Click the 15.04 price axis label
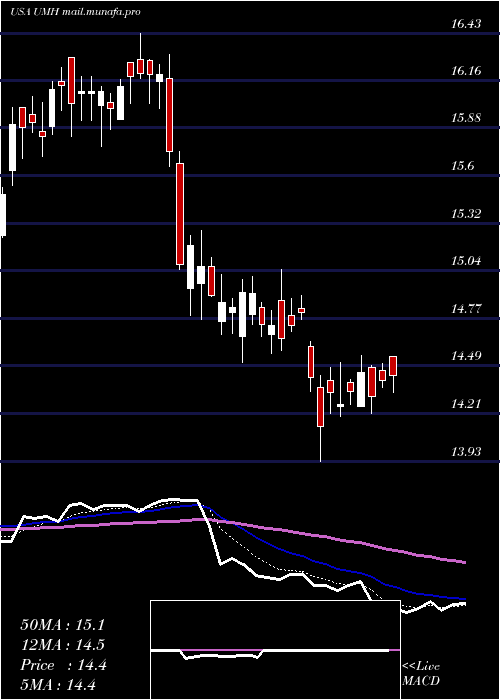The height and width of the screenshot is (700, 500). tap(466, 261)
